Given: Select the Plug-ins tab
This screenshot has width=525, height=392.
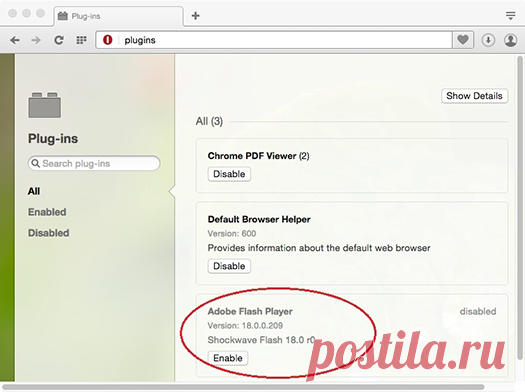Looking at the screenshot, I should pos(119,16).
